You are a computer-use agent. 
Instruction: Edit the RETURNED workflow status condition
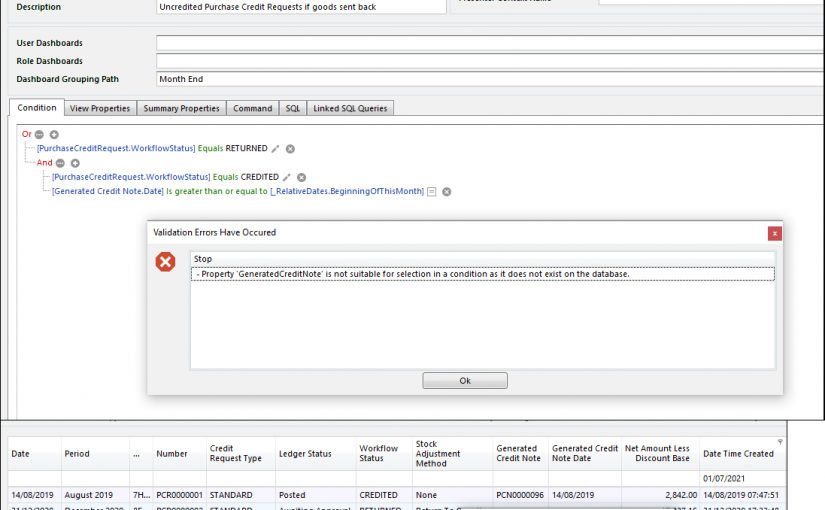(275, 149)
